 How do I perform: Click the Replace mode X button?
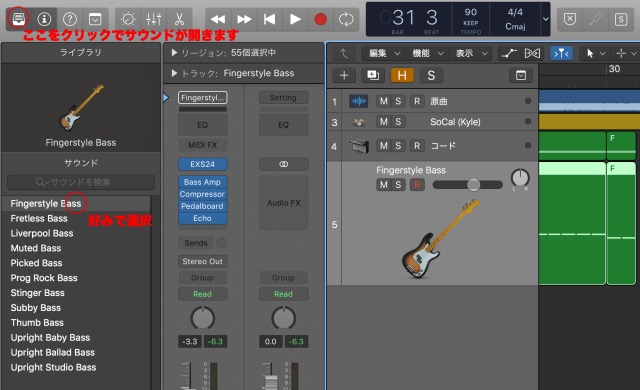pyautogui.click(x=570, y=19)
